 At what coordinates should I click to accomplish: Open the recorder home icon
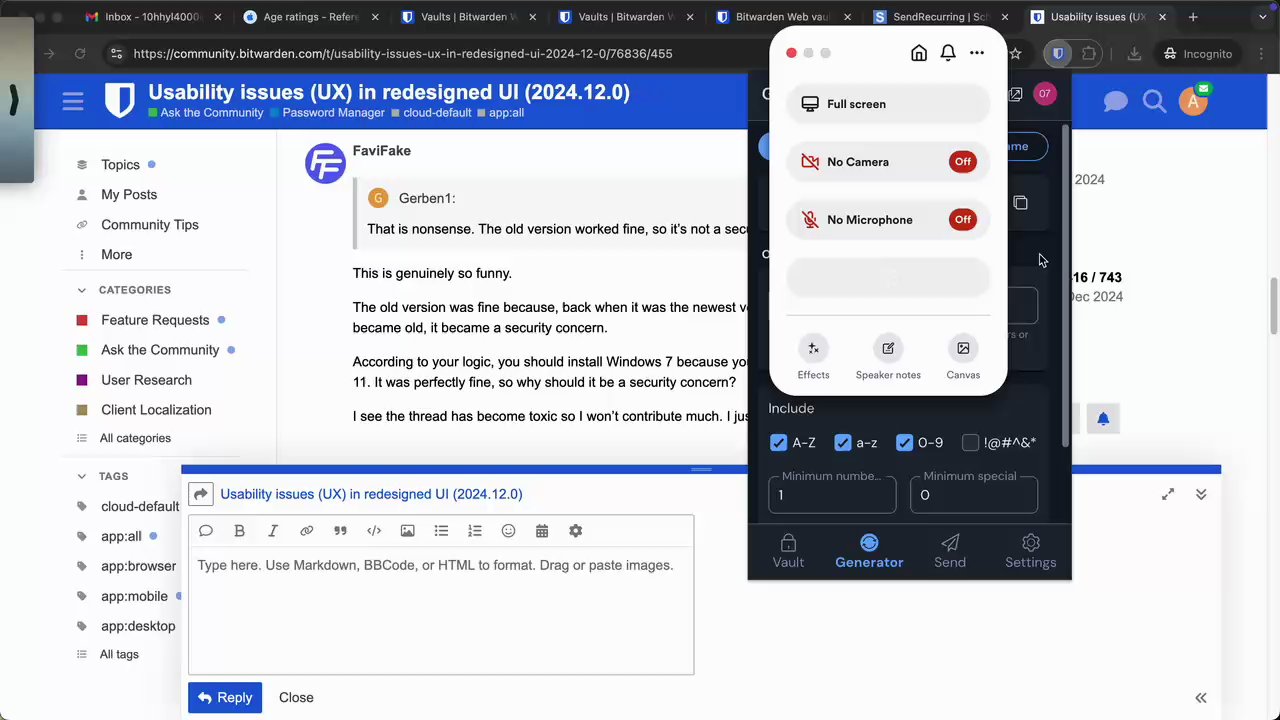point(919,53)
